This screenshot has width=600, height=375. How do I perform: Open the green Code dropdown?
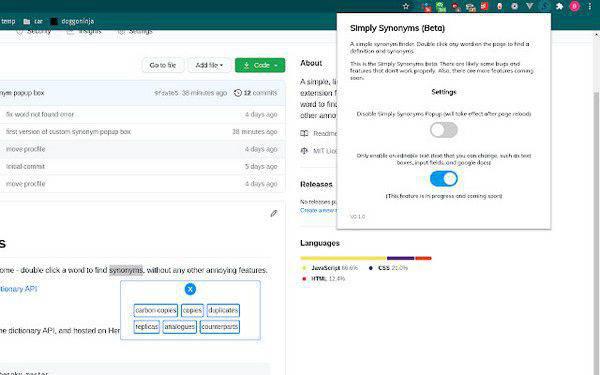point(260,65)
